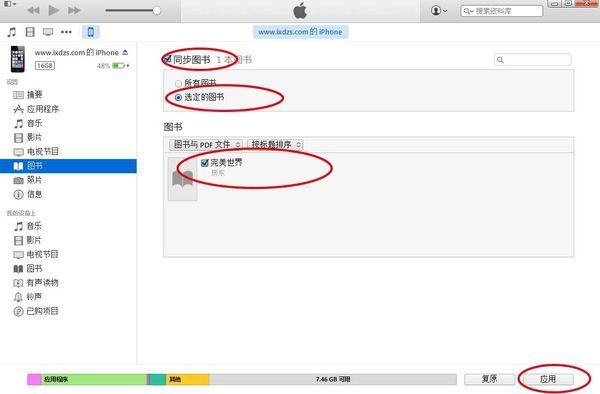600x394 pixels.
Task: Adjust the volume slider knob
Action: 157,10
